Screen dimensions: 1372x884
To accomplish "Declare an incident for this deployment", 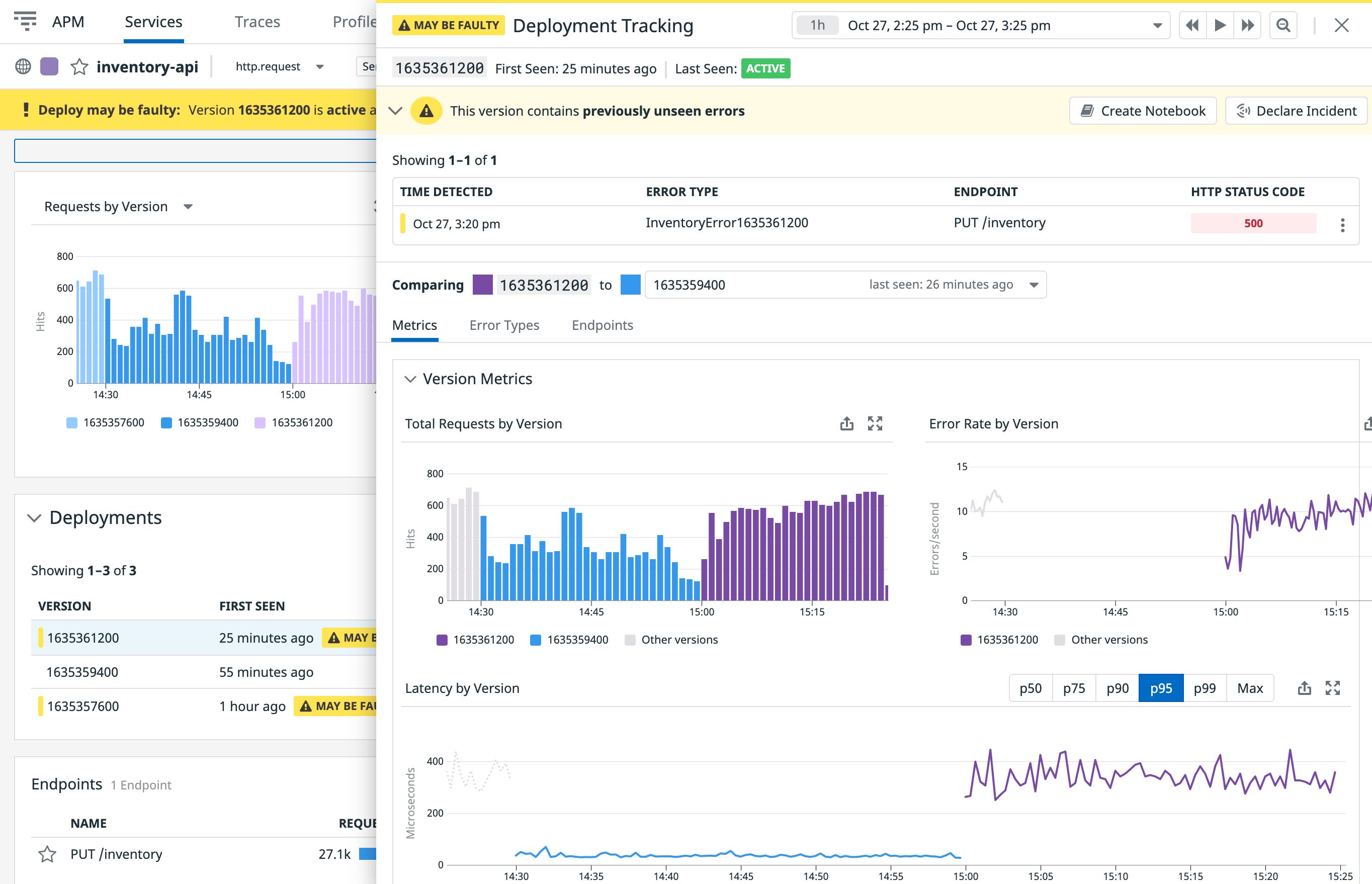I will 1296,110.
